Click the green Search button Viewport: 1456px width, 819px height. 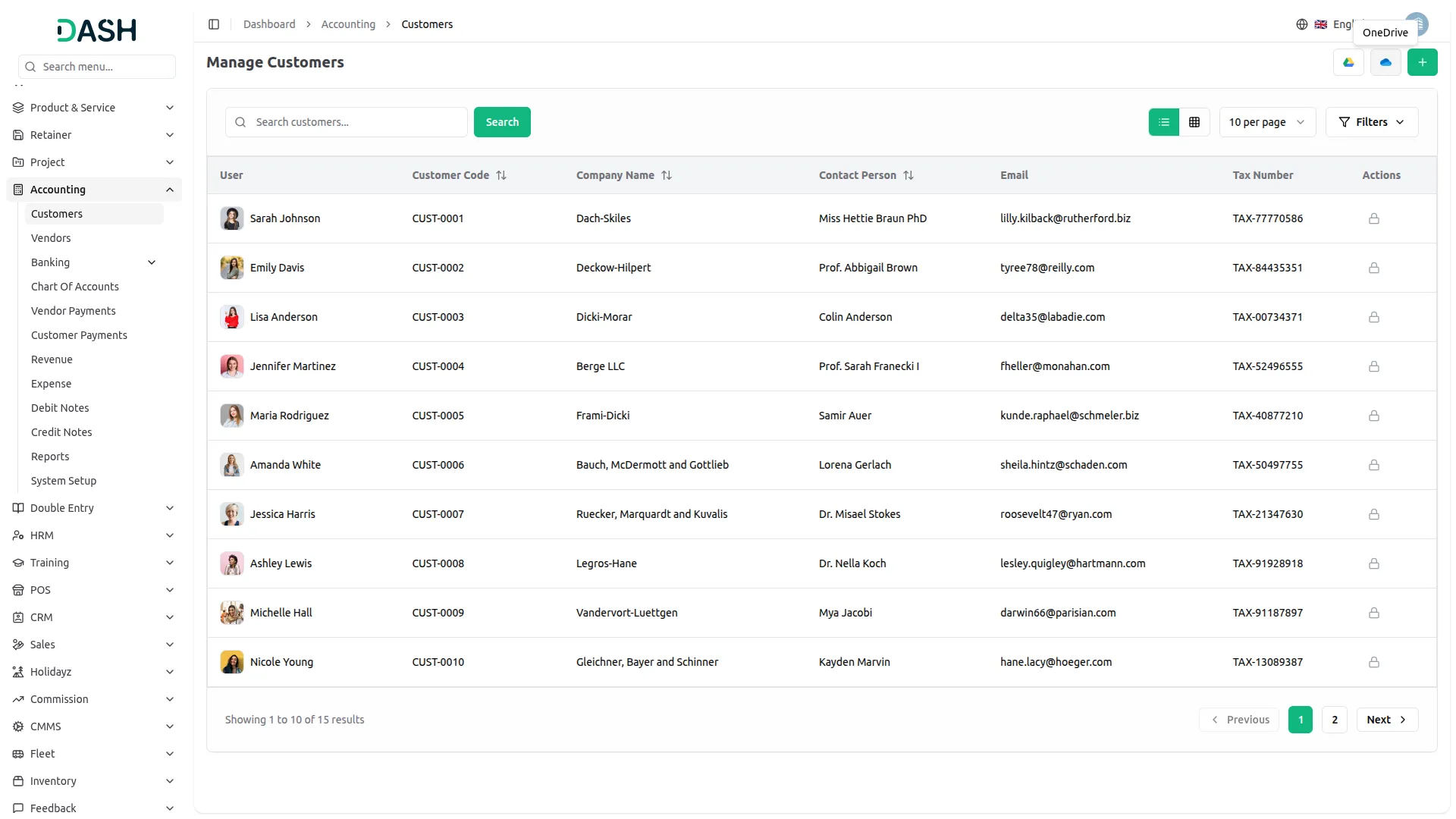pos(502,122)
